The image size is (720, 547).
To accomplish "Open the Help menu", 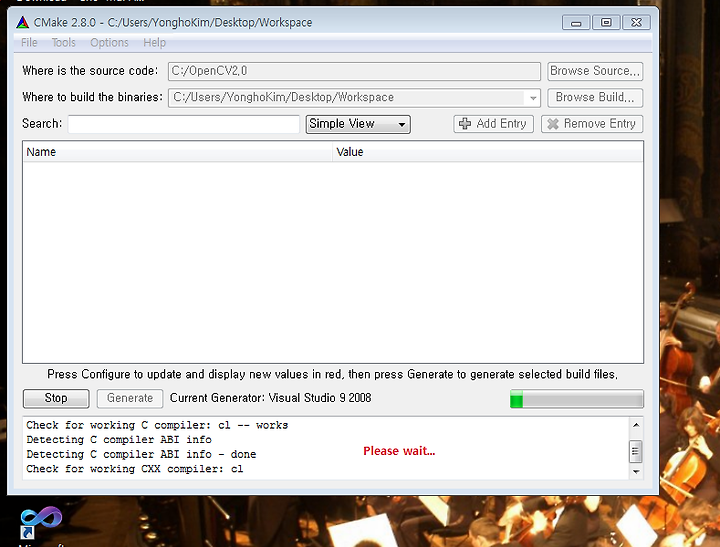I will click(154, 43).
